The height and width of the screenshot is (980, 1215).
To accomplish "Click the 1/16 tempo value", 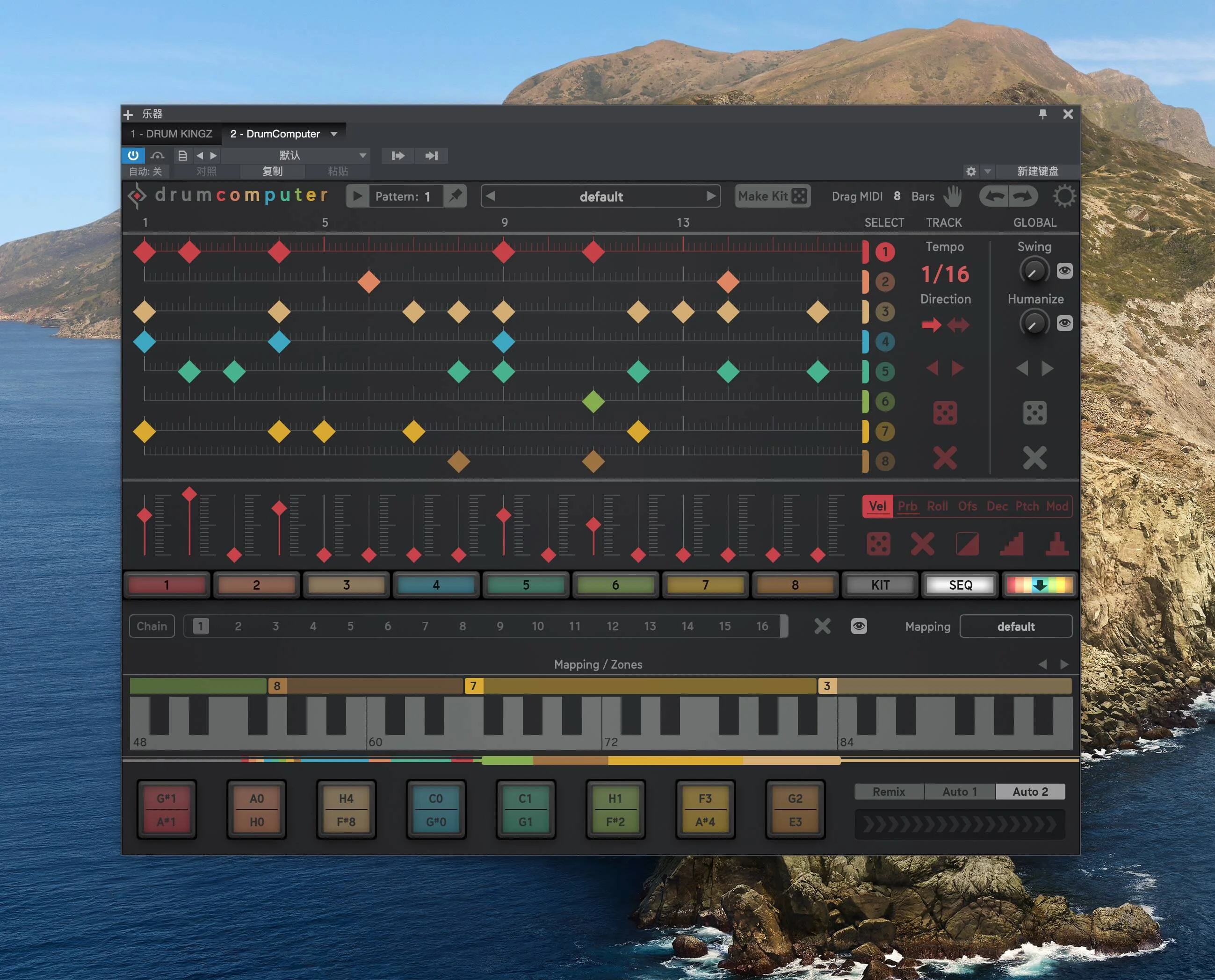I will pyautogui.click(x=945, y=274).
